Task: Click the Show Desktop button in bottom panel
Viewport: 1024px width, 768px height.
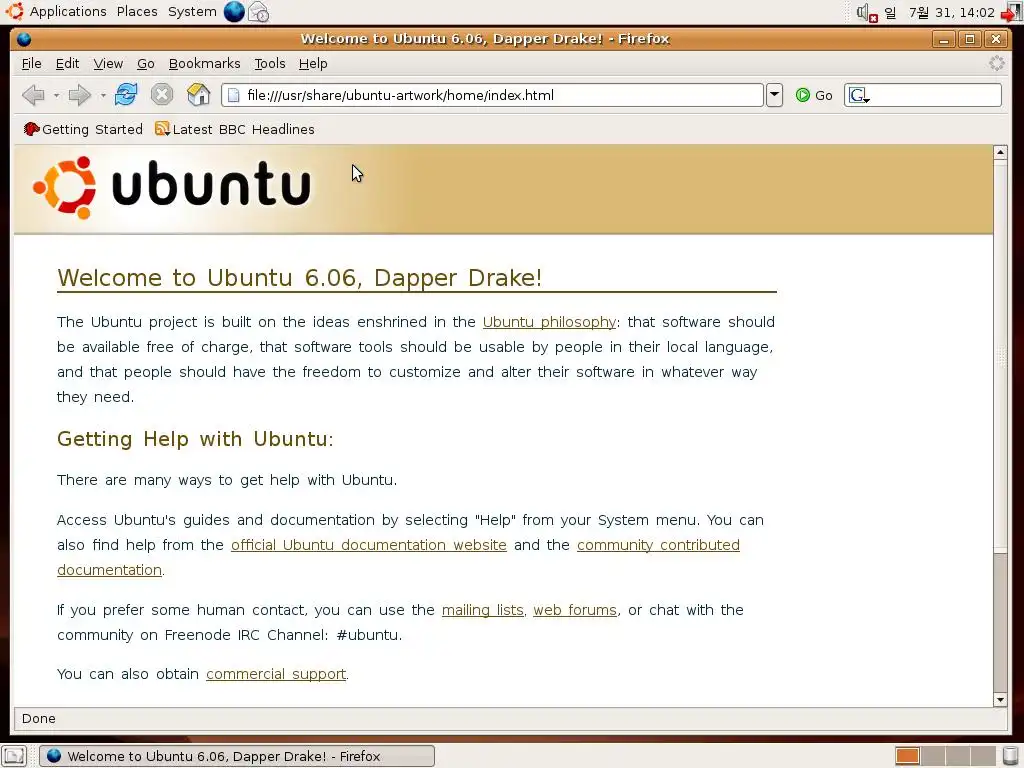Action: 14,756
